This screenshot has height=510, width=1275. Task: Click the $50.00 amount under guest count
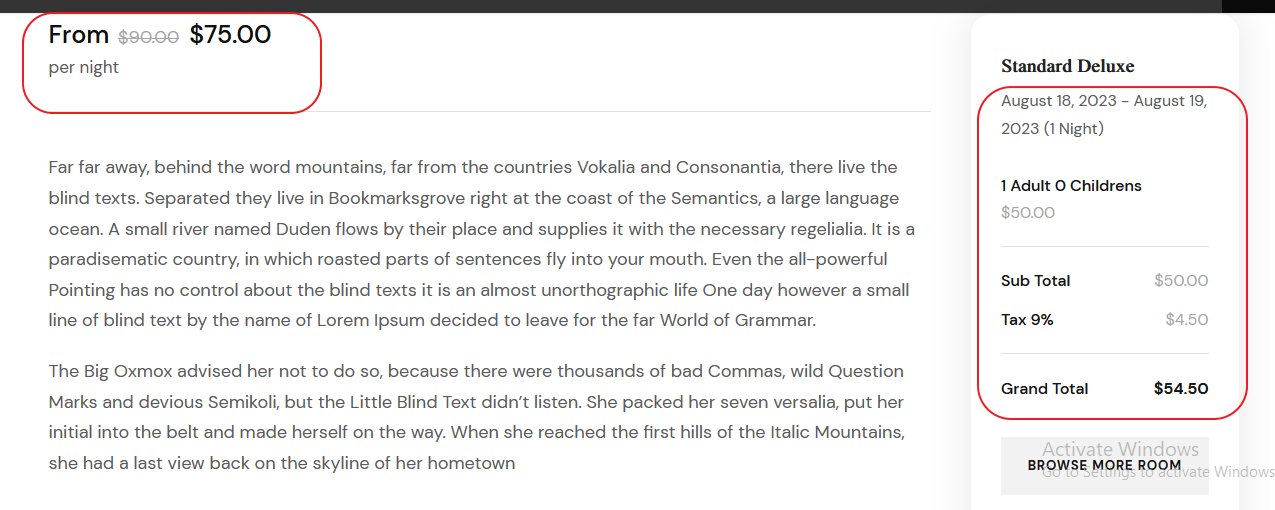[1028, 212]
